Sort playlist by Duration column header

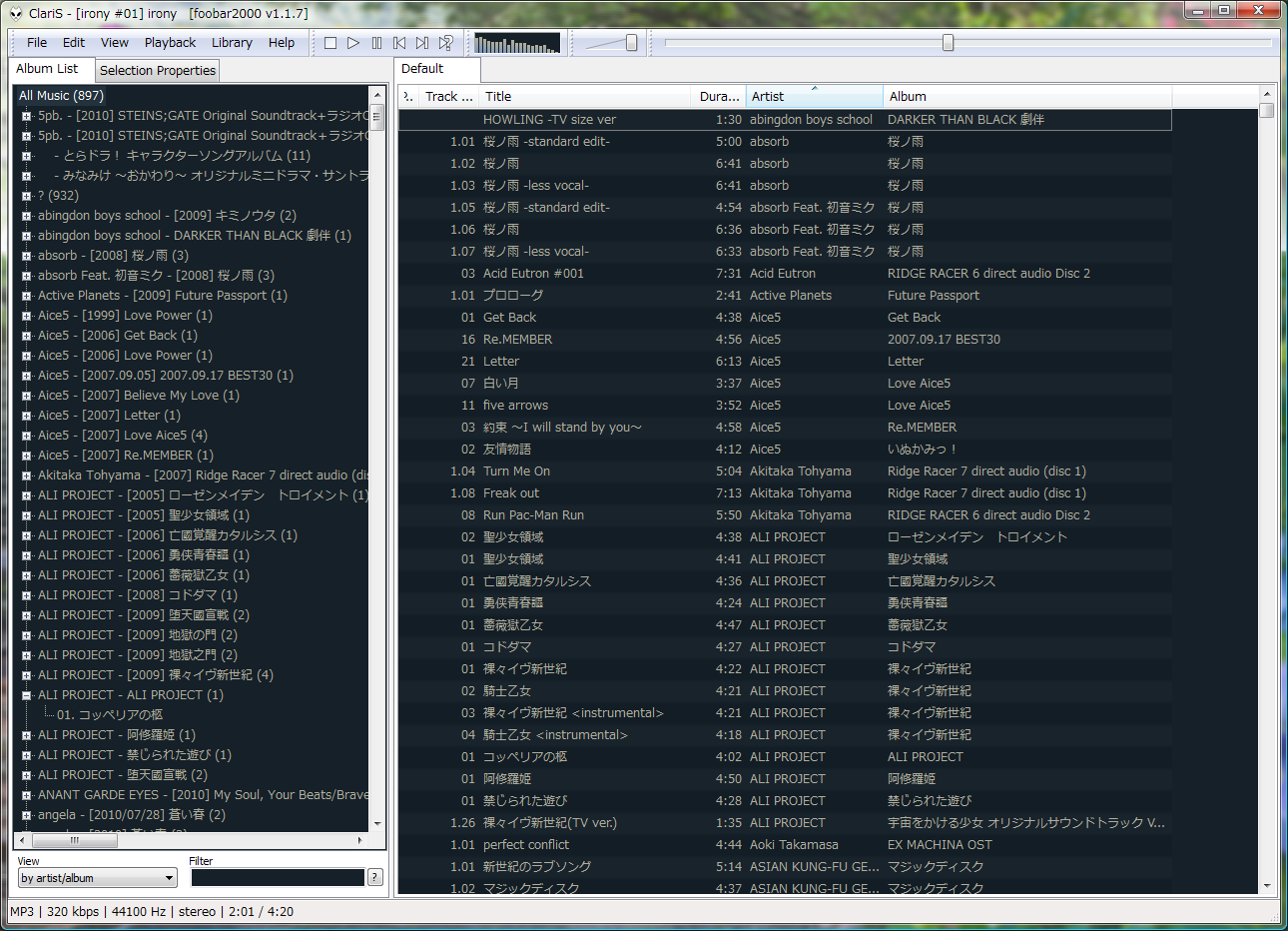719,97
